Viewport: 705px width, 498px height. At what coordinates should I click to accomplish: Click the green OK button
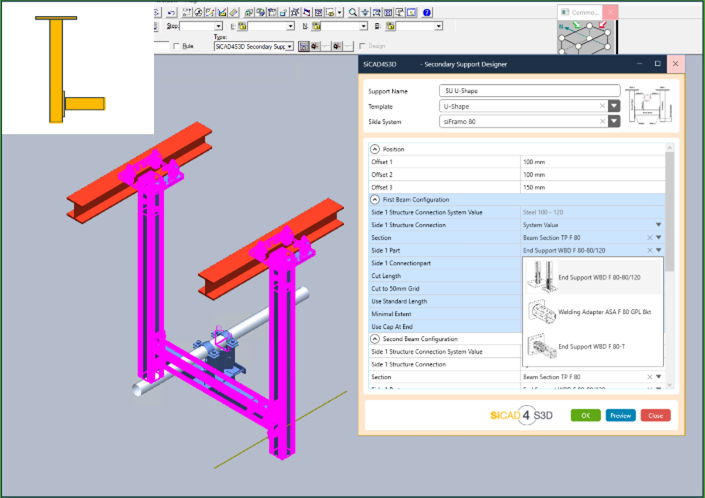pos(585,415)
